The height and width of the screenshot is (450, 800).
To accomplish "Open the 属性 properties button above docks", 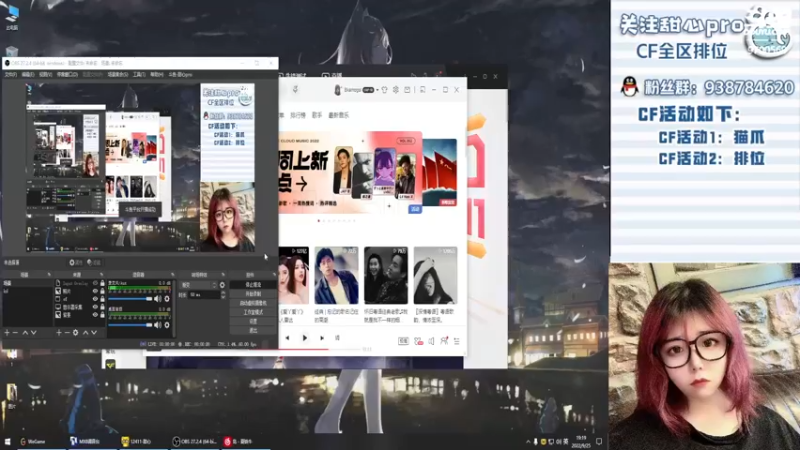I will [x=76, y=263].
